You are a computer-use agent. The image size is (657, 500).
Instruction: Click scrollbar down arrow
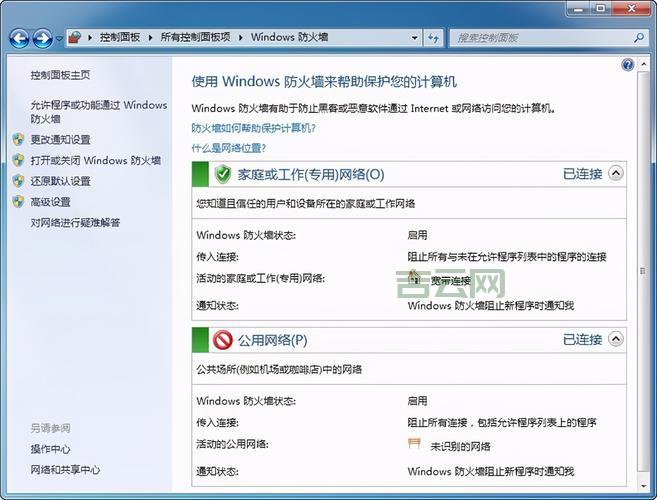click(x=643, y=486)
